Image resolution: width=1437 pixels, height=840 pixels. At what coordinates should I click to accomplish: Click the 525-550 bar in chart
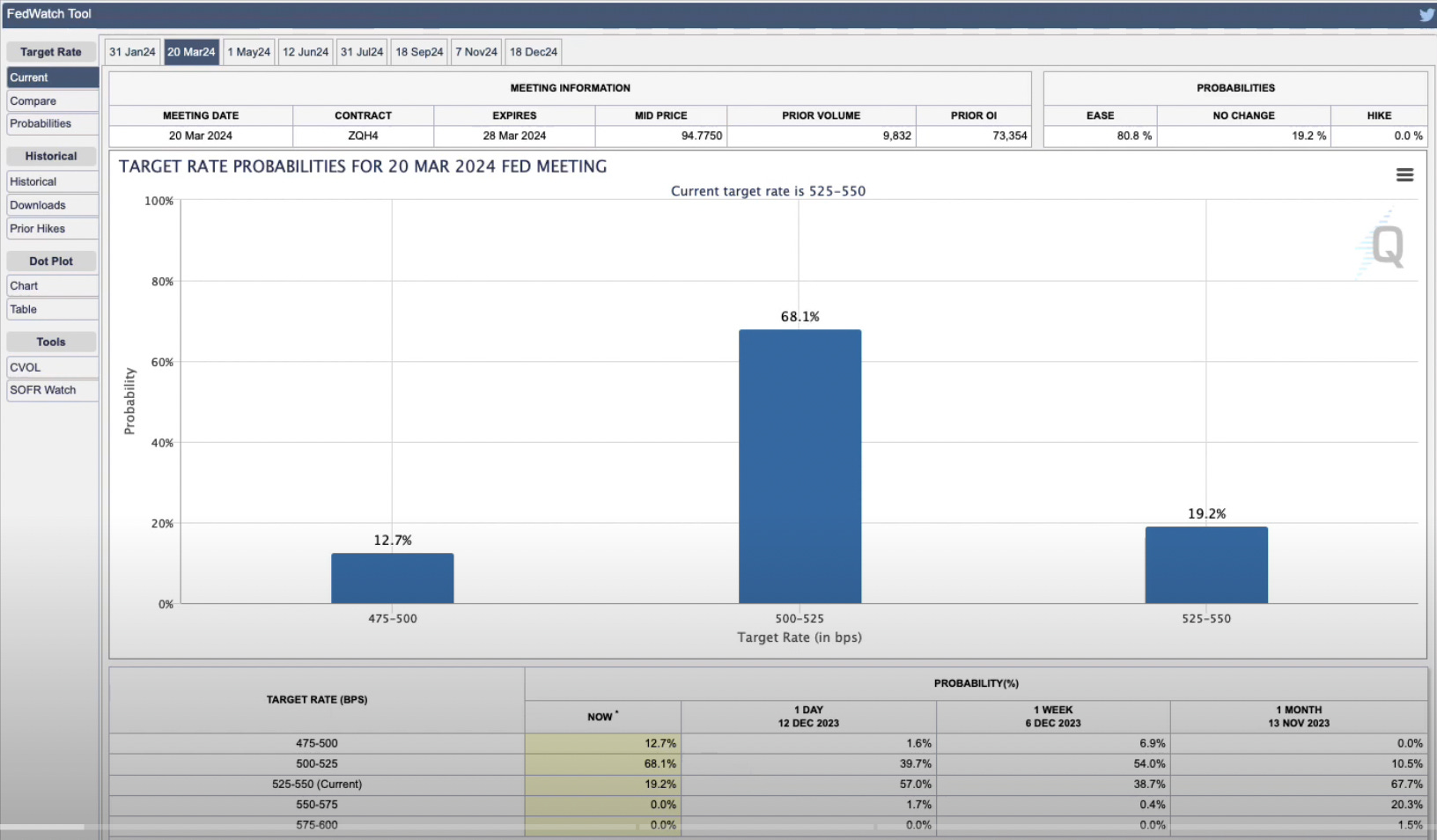1206,565
